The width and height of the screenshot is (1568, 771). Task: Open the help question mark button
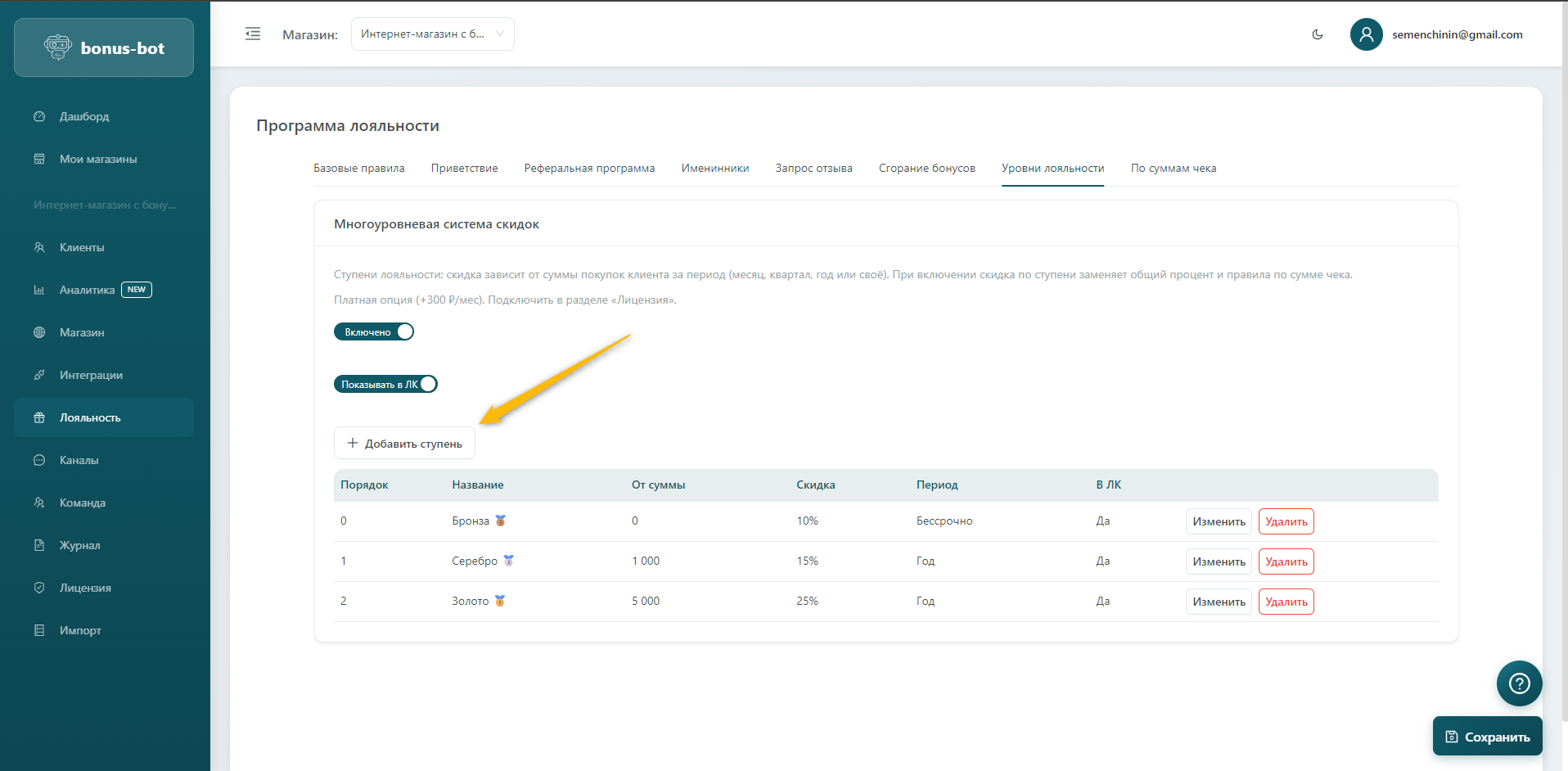(x=1519, y=683)
